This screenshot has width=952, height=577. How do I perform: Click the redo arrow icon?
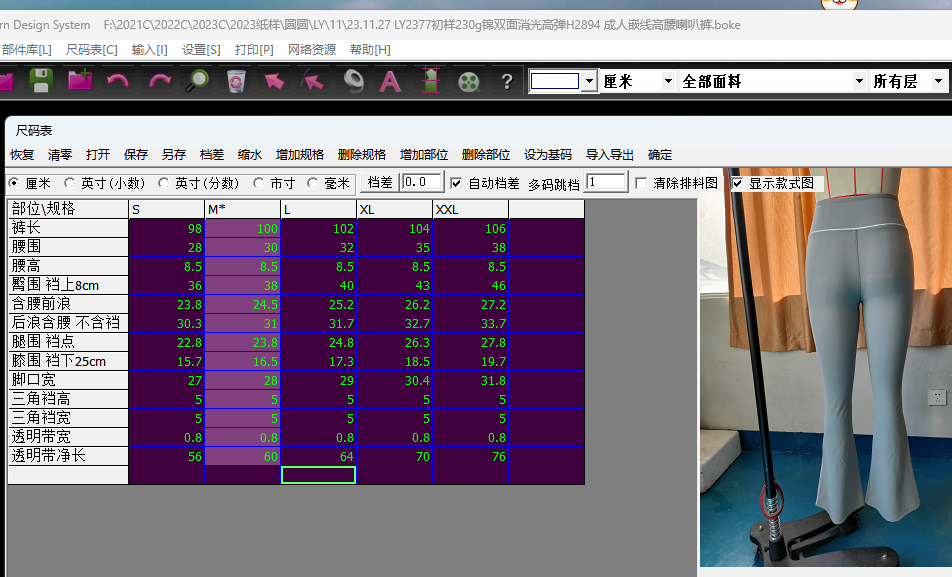159,80
